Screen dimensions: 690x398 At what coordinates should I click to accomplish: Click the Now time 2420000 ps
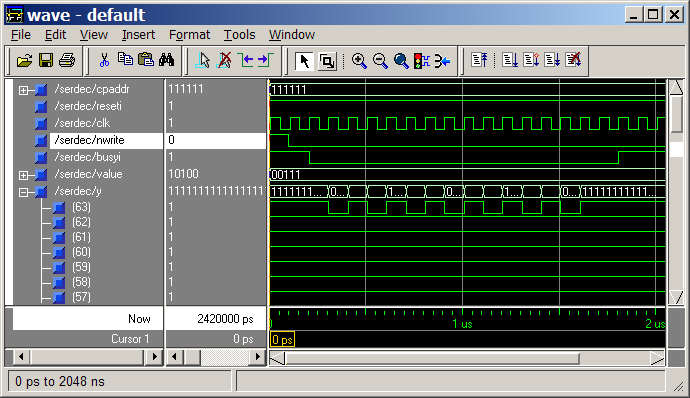pyautogui.click(x=225, y=319)
